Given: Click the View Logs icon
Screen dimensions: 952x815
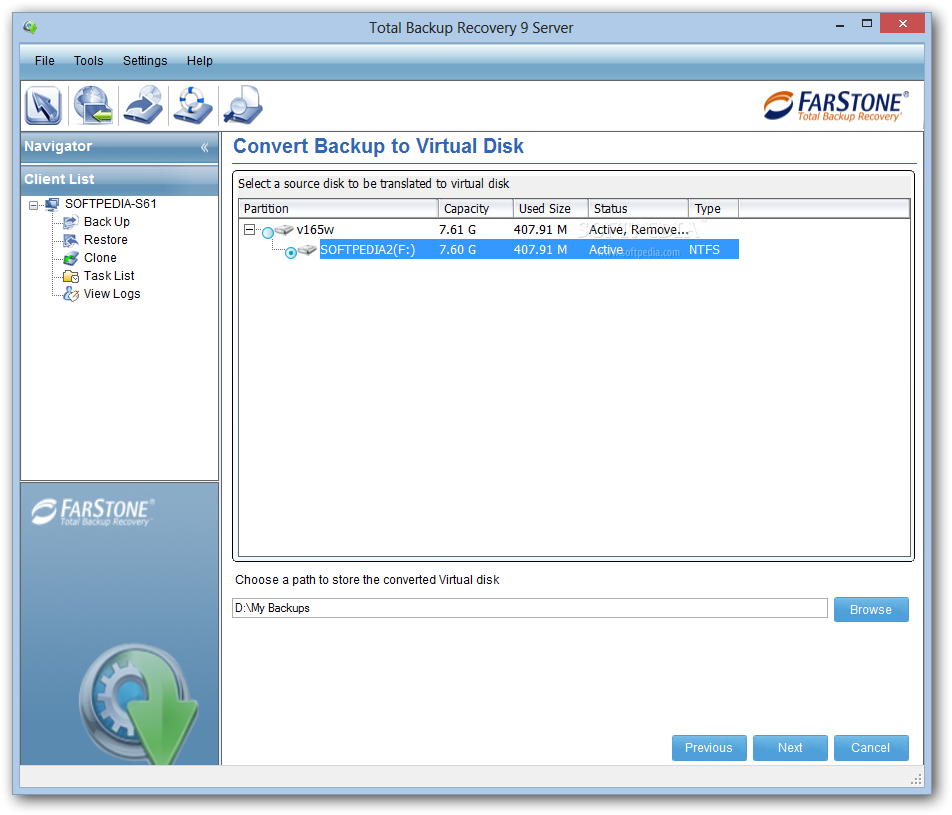Looking at the screenshot, I should point(70,294).
